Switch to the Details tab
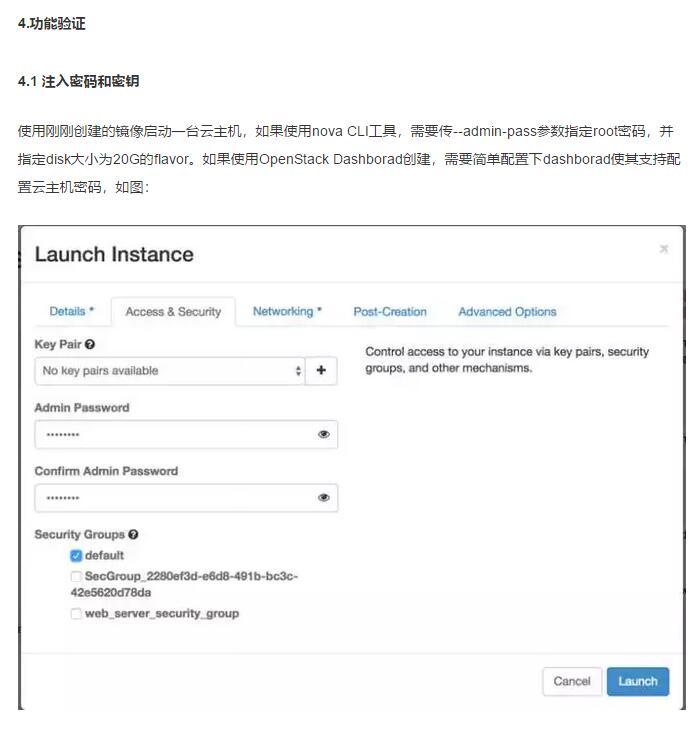 point(71,312)
